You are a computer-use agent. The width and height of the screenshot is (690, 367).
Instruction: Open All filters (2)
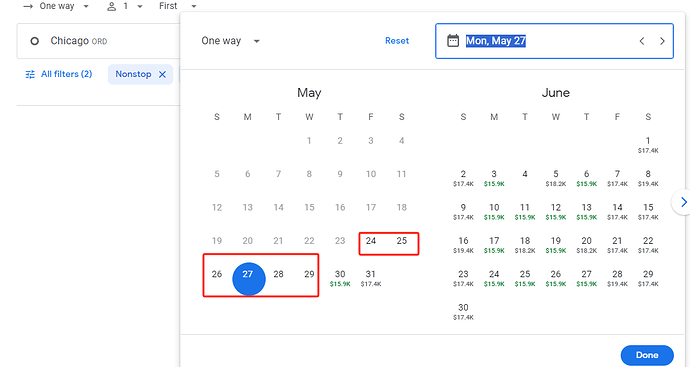coord(59,74)
